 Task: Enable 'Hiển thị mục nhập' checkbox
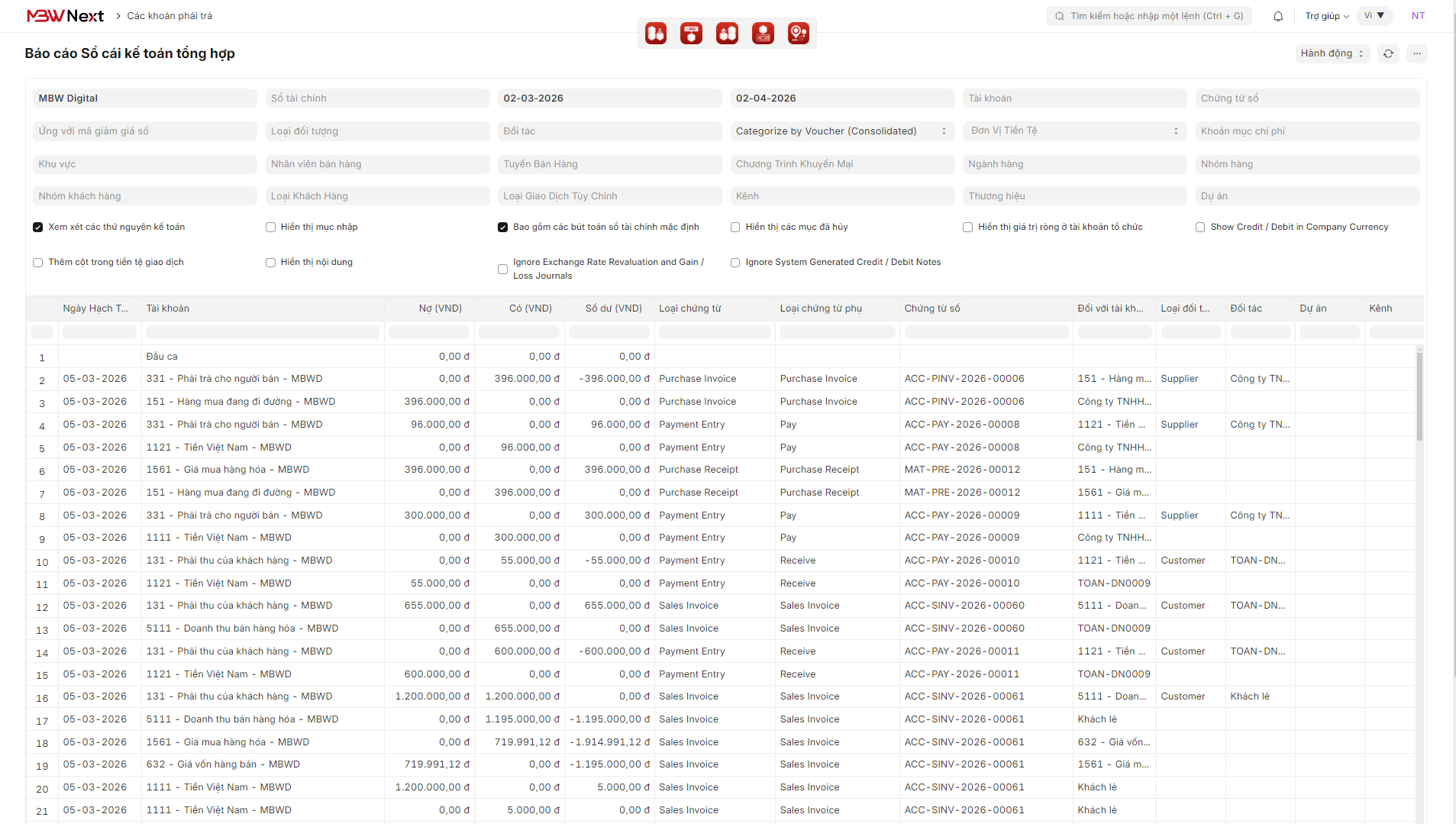pos(270,228)
